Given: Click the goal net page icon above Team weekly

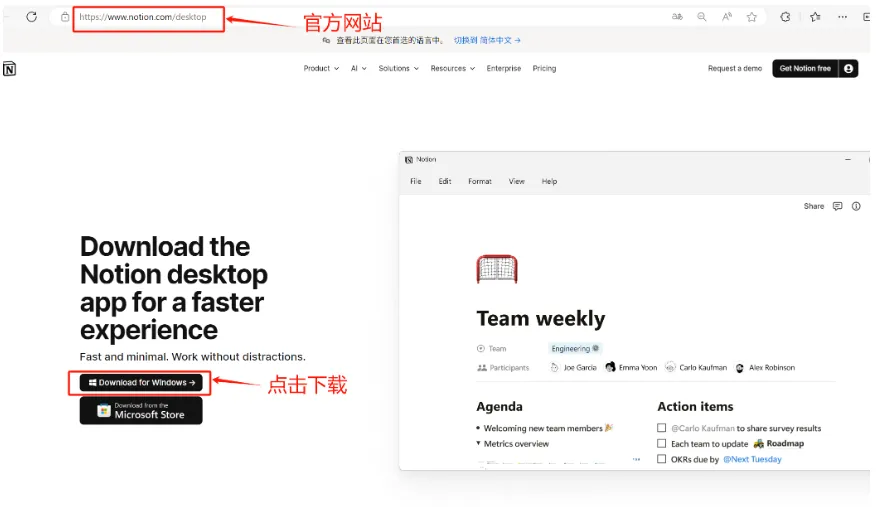Looking at the screenshot, I should (x=497, y=269).
